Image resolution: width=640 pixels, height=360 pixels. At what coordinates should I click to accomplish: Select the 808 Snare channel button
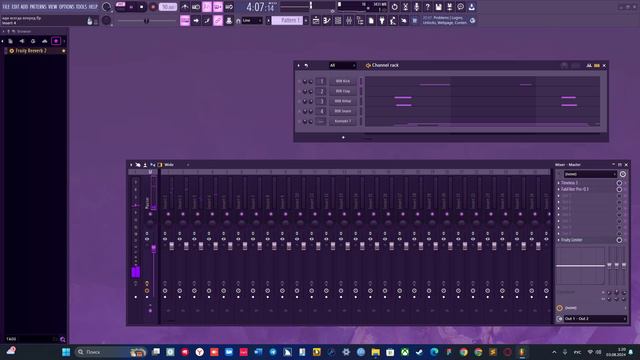click(343, 111)
